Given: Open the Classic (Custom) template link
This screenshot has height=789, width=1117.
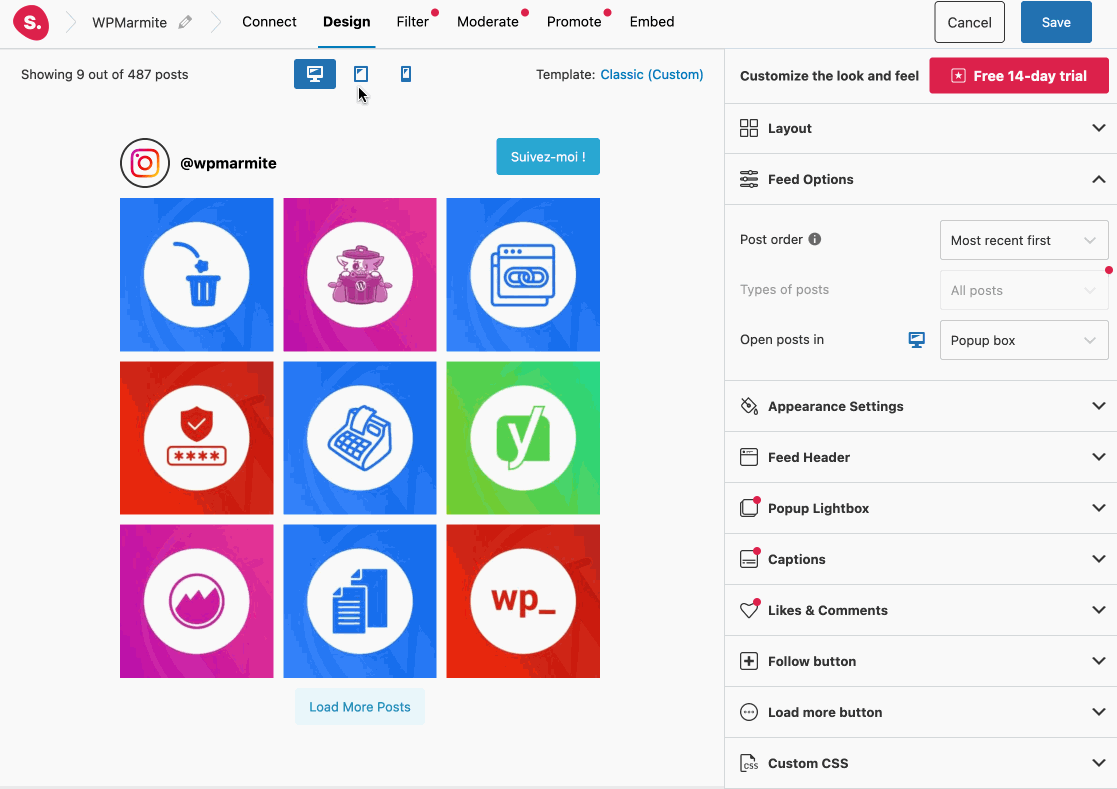Looking at the screenshot, I should click(652, 75).
